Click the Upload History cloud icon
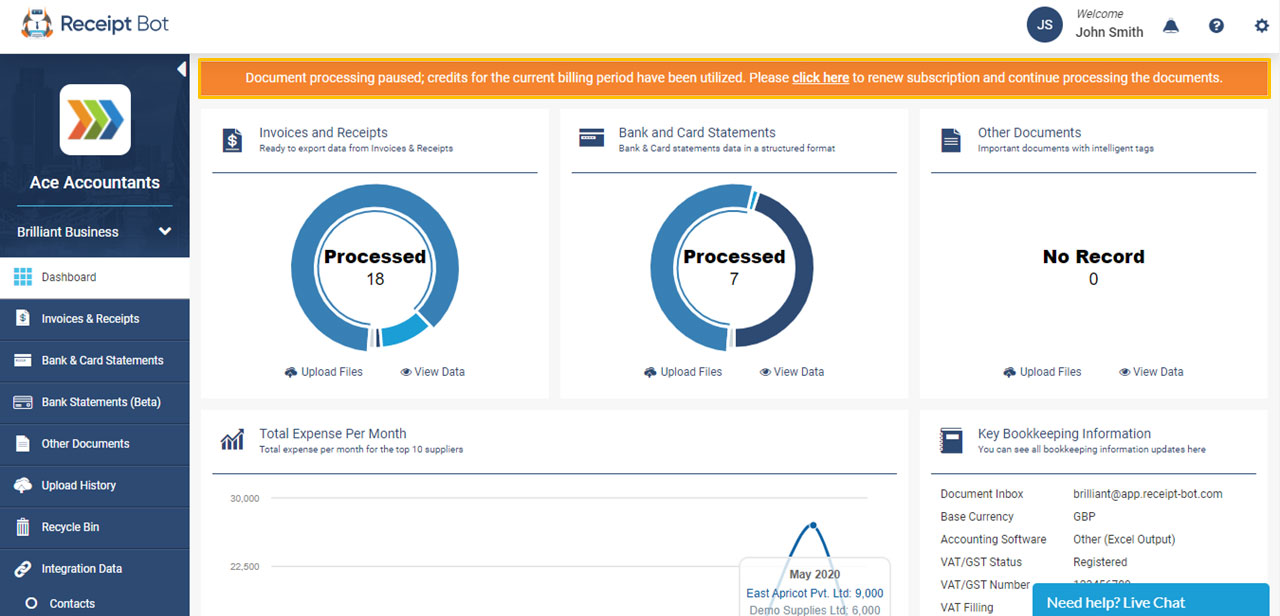 tap(23, 485)
